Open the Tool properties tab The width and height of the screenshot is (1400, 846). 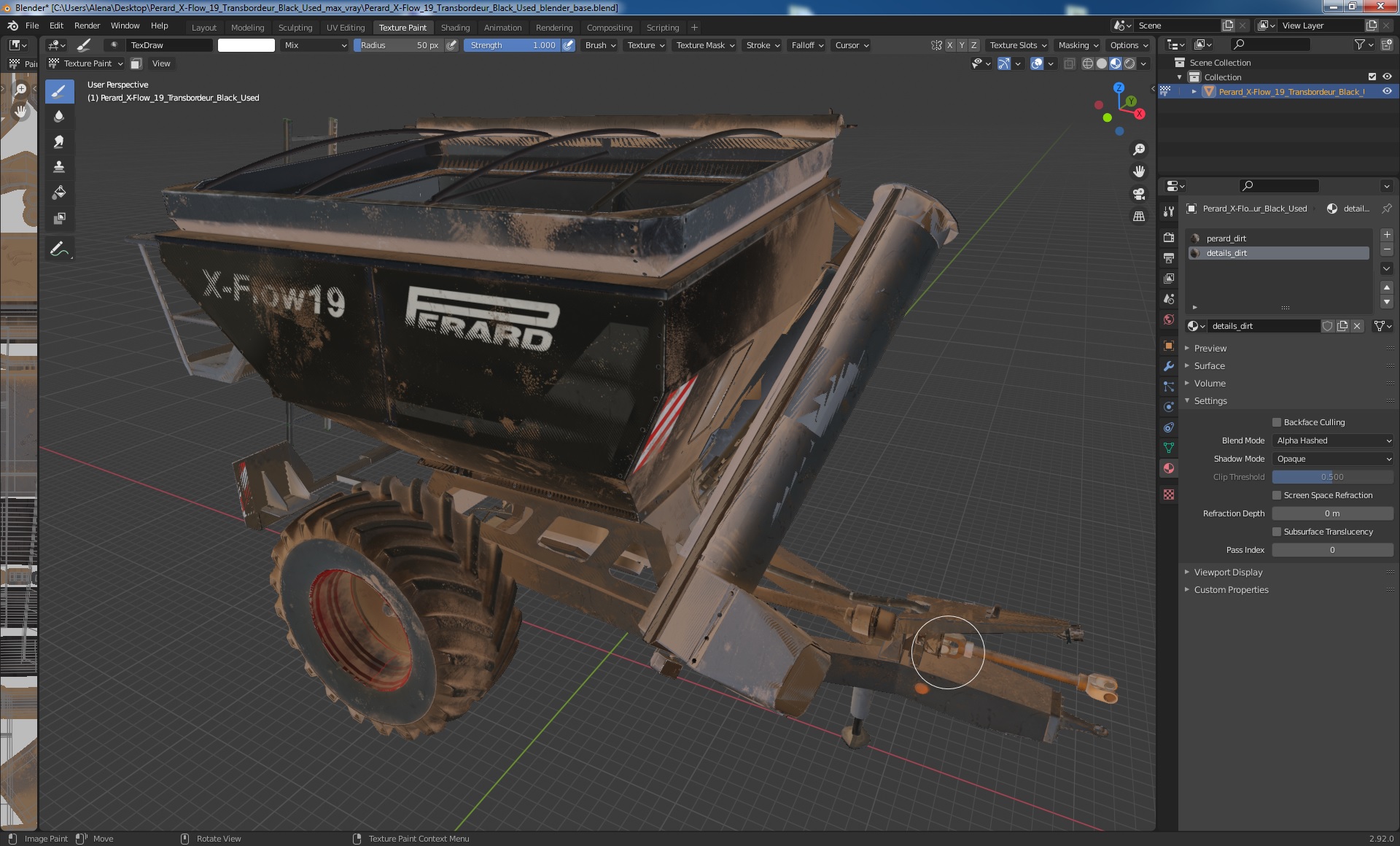tap(1169, 211)
